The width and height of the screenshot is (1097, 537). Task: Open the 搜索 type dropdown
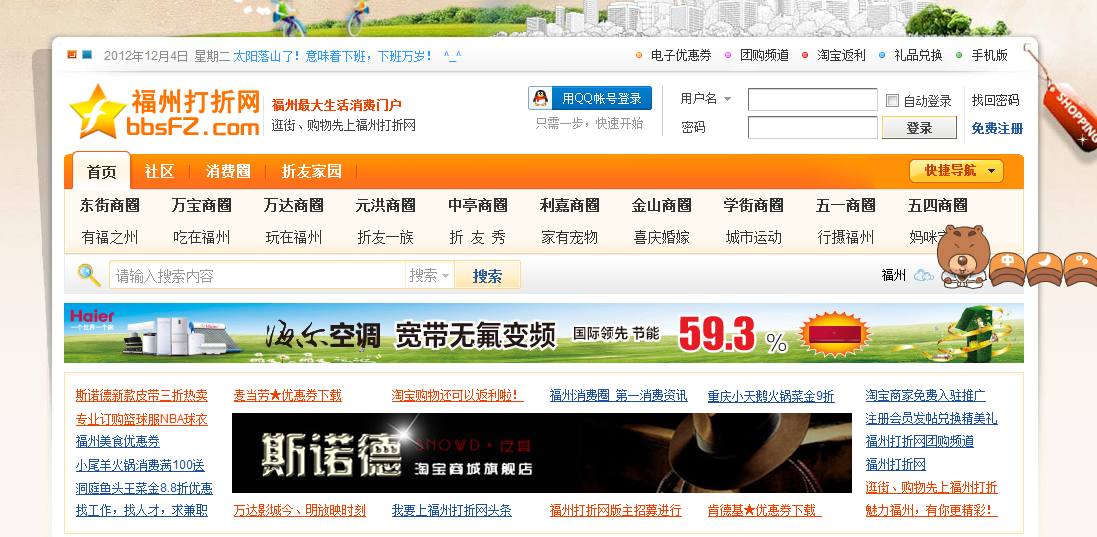point(430,275)
